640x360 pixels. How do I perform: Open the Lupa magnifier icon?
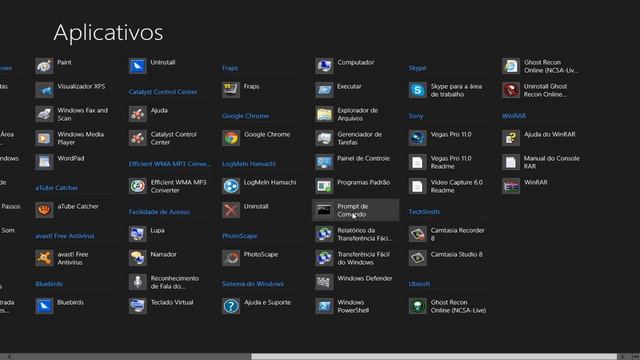[138, 234]
